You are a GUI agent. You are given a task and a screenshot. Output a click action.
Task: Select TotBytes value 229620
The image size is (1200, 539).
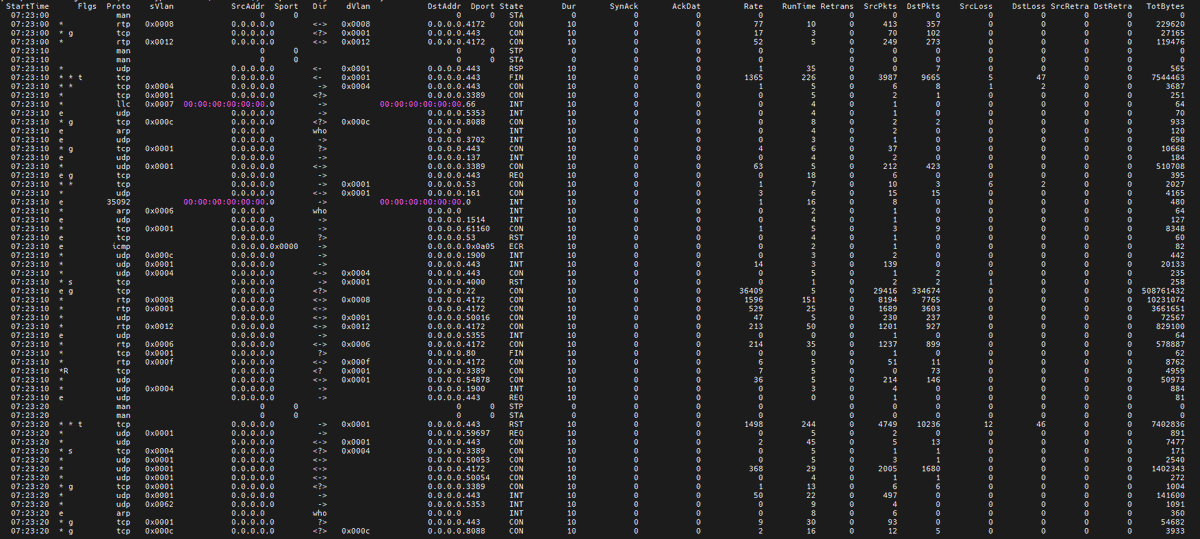coord(1171,24)
